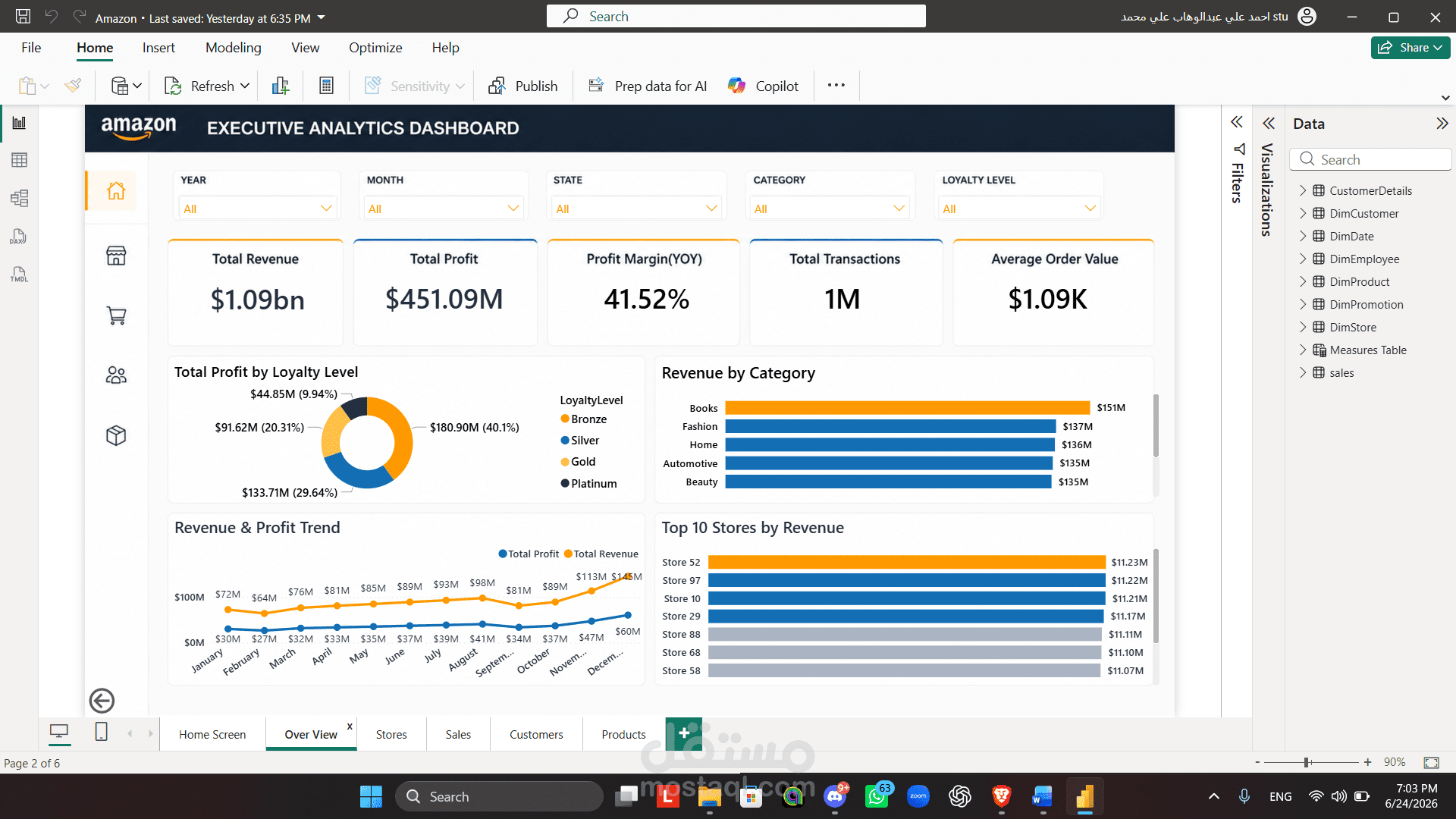The width and height of the screenshot is (1456, 819).
Task: Switch to Model view icon
Action: [20, 199]
